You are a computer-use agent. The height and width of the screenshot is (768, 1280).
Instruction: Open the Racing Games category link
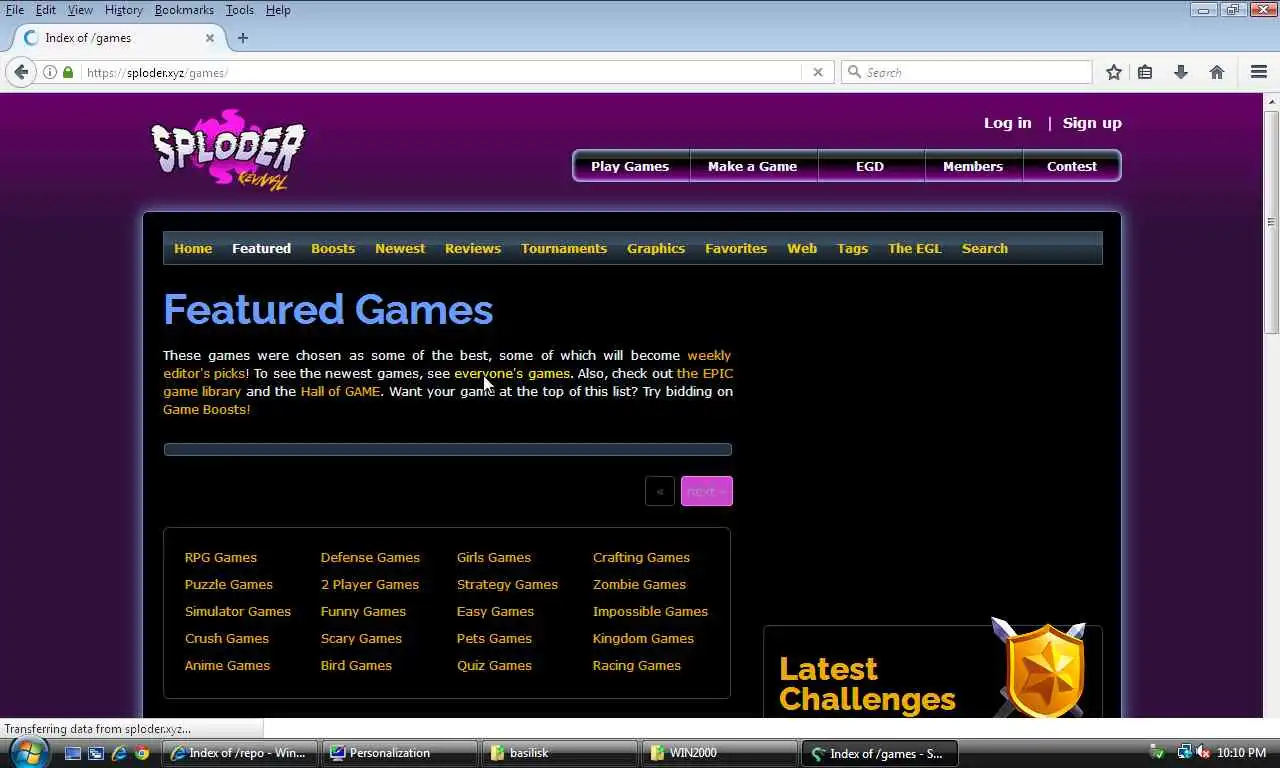tap(636, 665)
